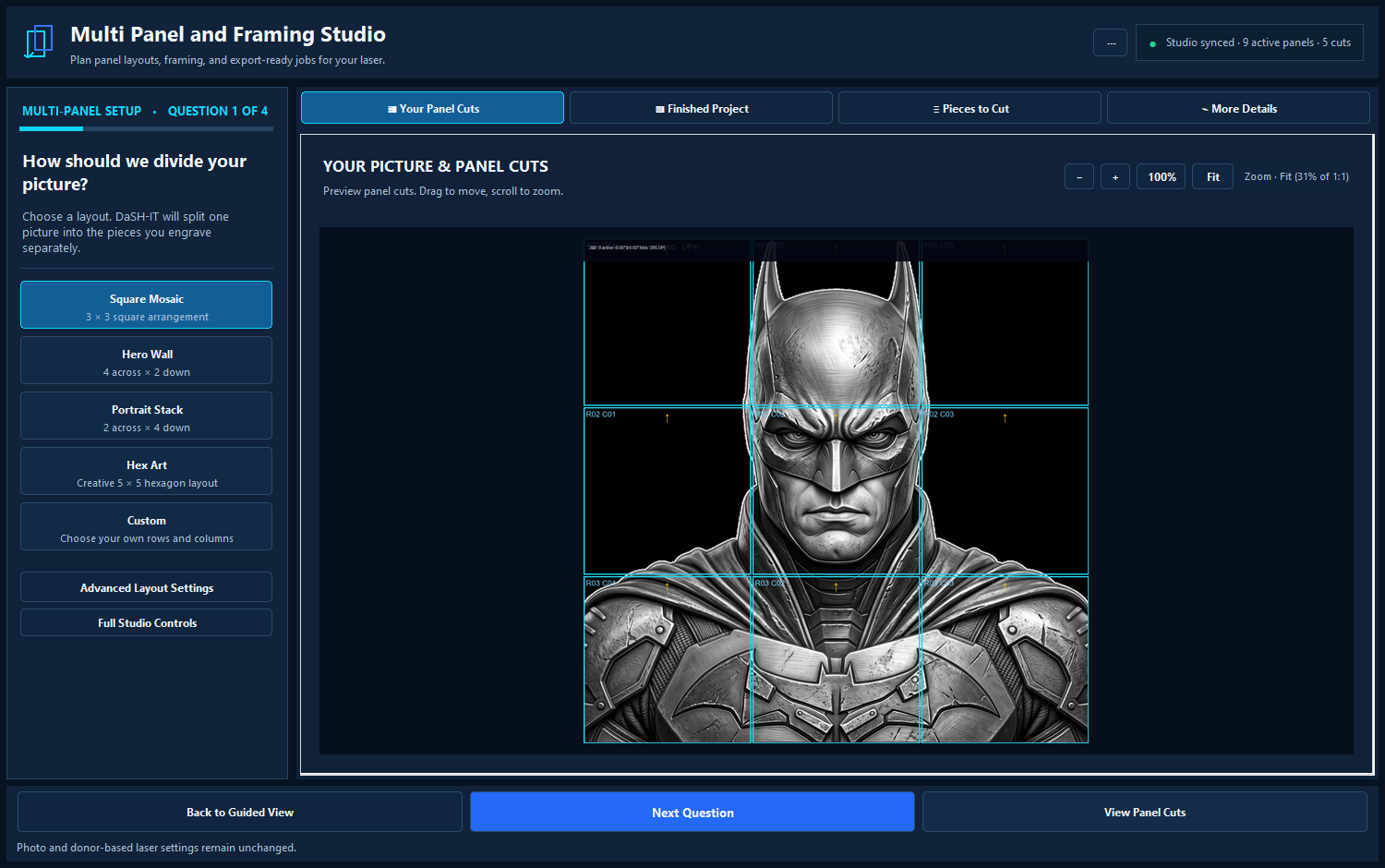Choose the Custom rows and columns layout
1385x868 pixels.
pos(146,526)
